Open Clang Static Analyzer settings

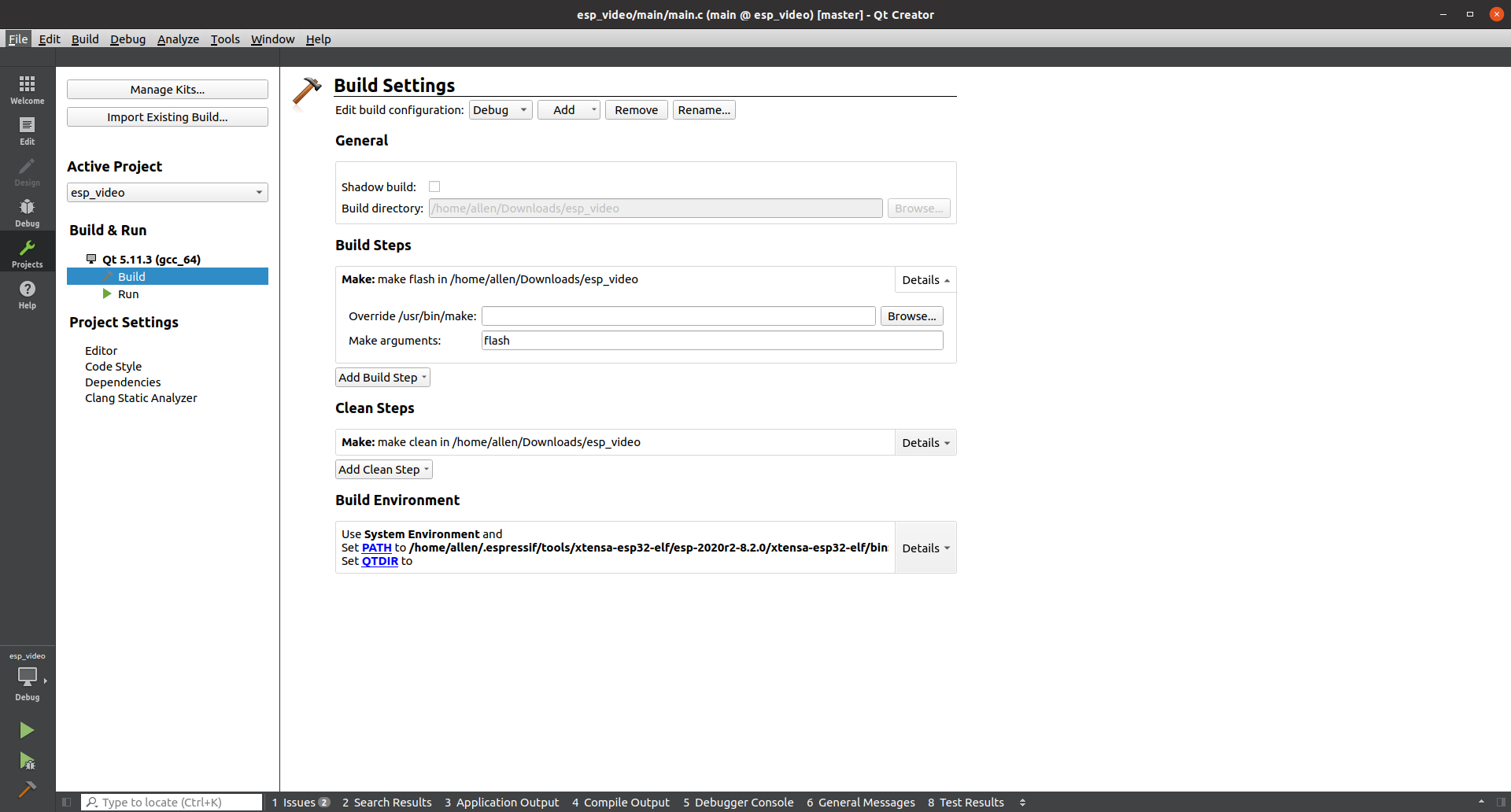141,398
